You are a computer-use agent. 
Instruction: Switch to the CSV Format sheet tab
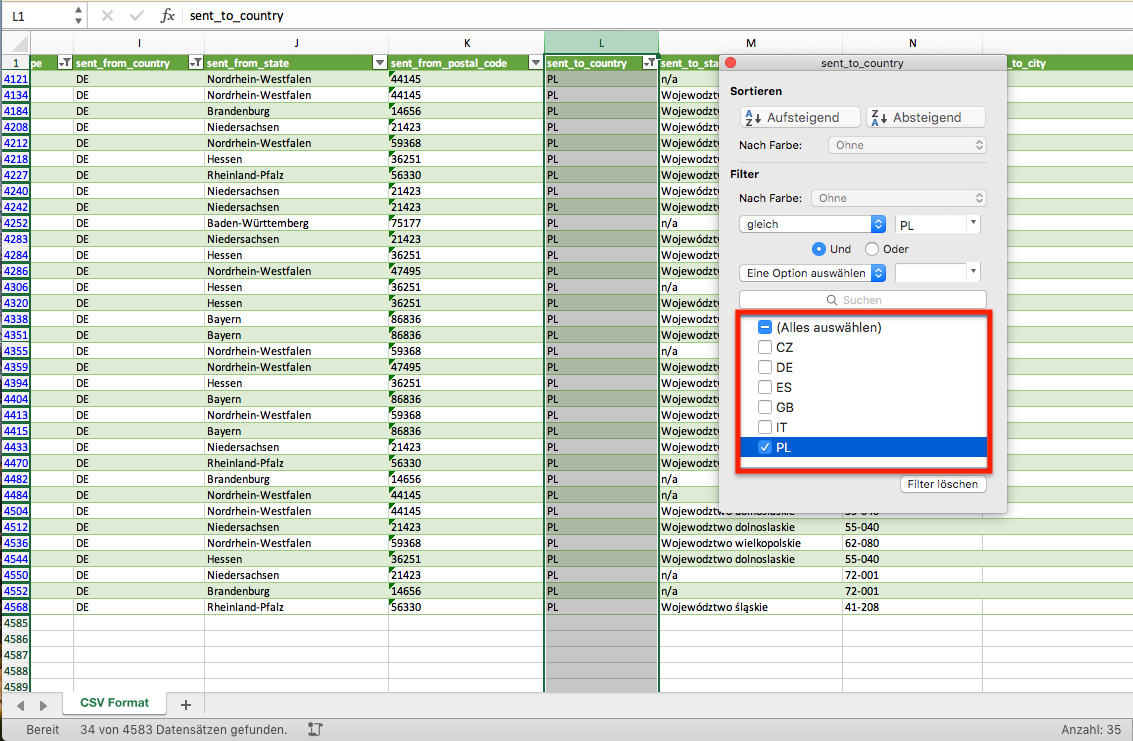(x=114, y=703)
